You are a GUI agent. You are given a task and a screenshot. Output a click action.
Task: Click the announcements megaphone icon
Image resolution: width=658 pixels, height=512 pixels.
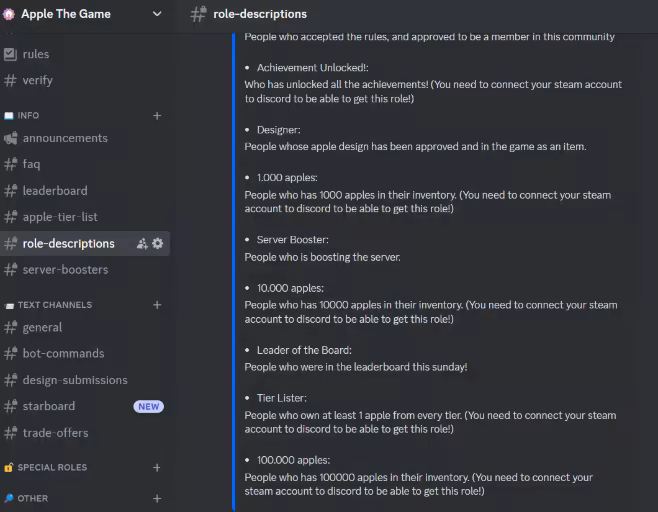click(x=10, y=138)
